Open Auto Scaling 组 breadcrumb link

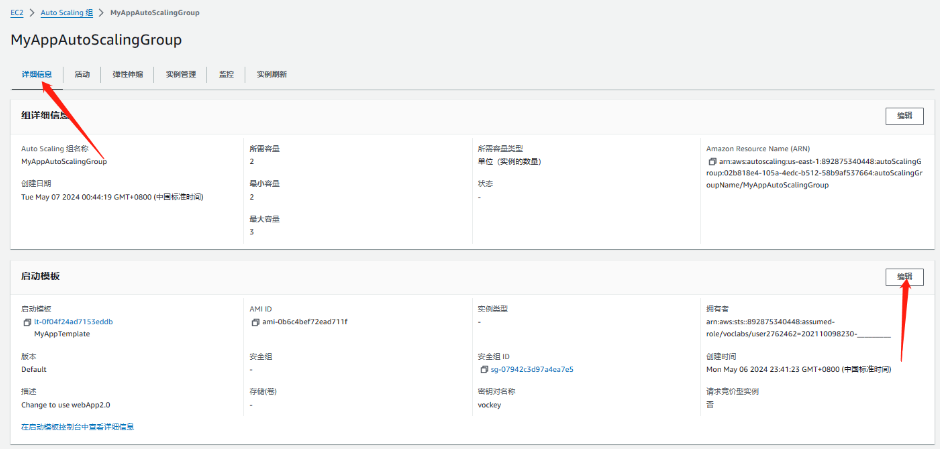67,13
